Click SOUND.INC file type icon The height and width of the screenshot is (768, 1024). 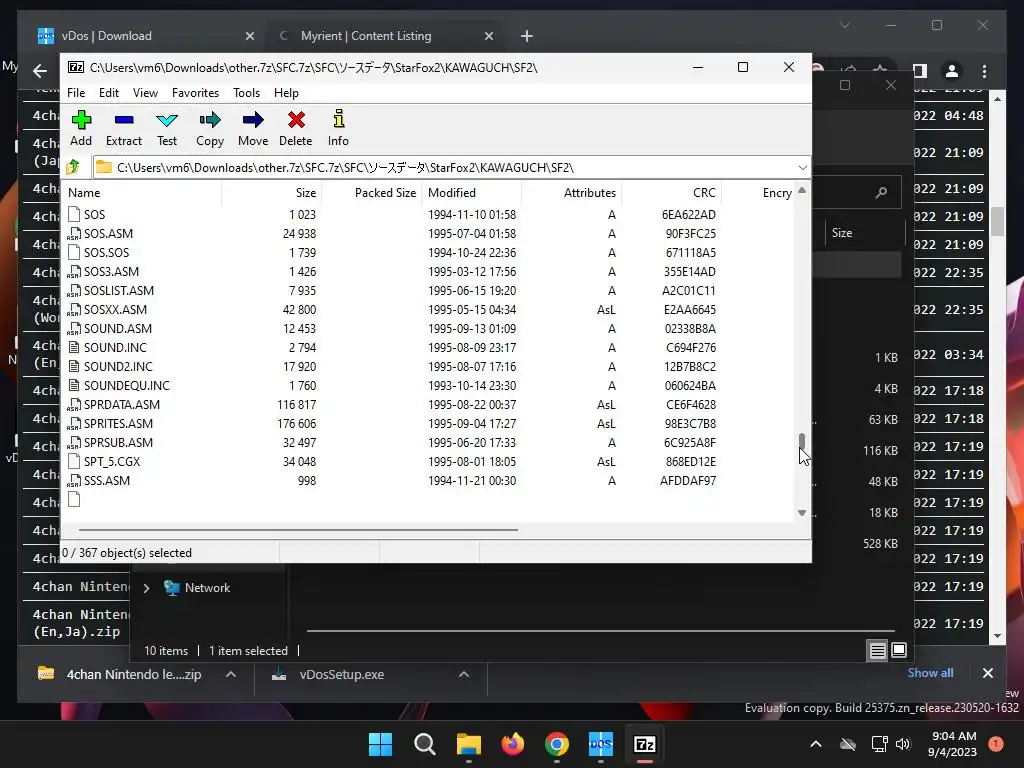[74, 347]
